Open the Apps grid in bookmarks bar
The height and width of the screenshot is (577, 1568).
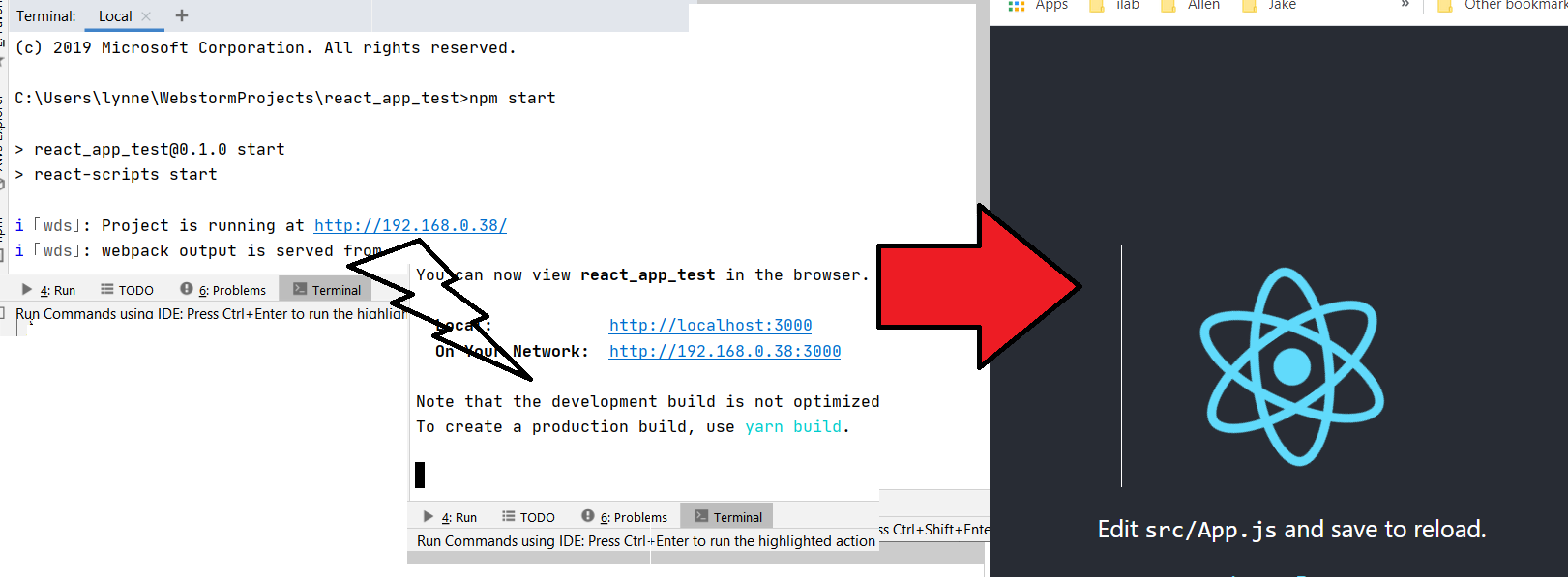[1038, 5]
